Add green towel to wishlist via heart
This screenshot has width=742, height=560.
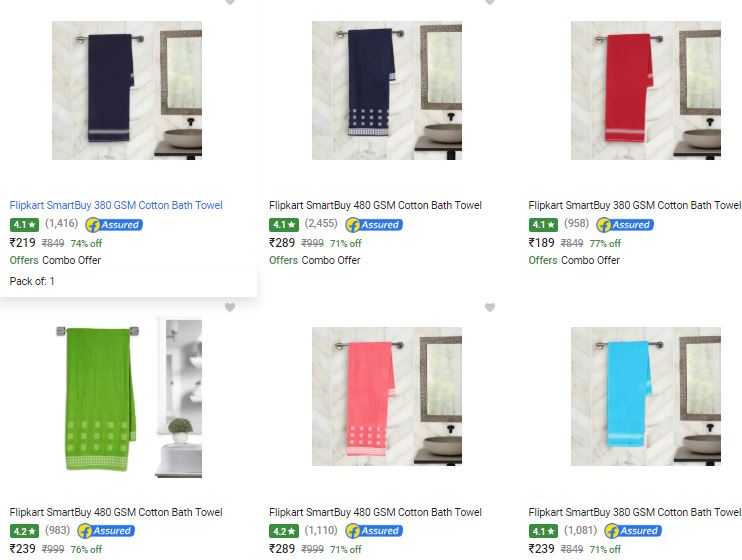tap(230, 307)
